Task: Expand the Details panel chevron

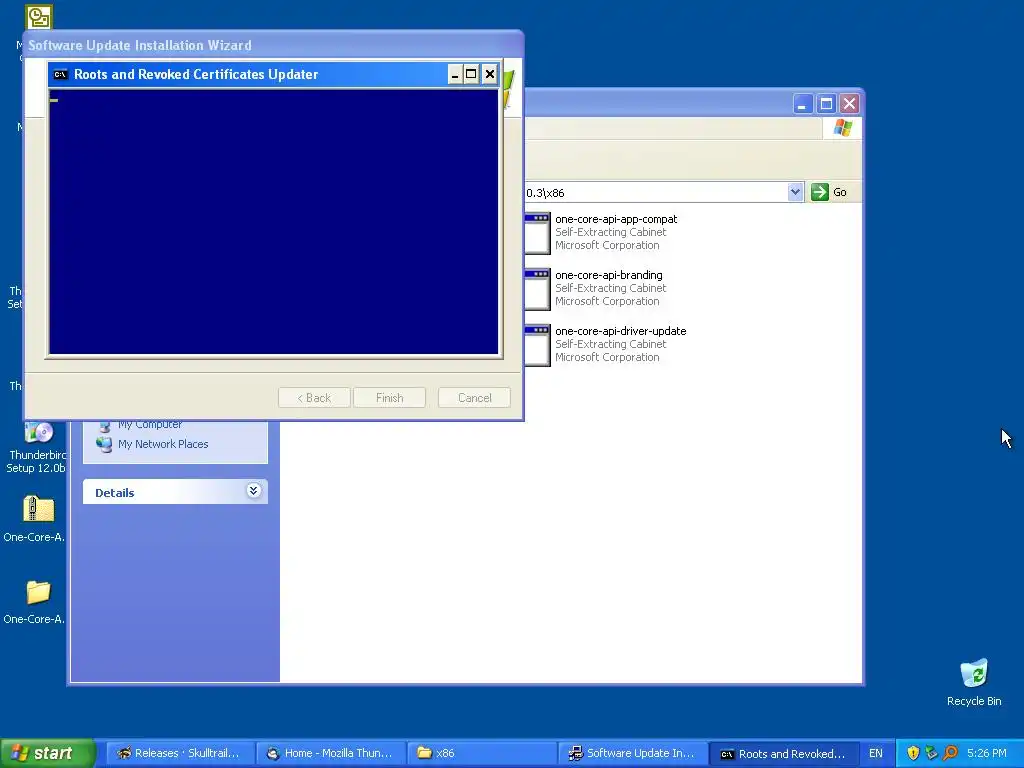Action: pyautogui.click(x=253, y=490)
